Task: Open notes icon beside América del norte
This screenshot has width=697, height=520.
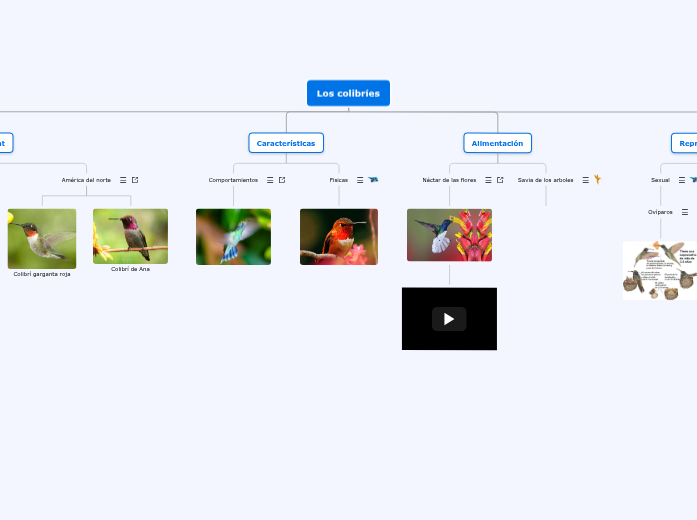Action: pyautogui.click(x=123, y=180)
